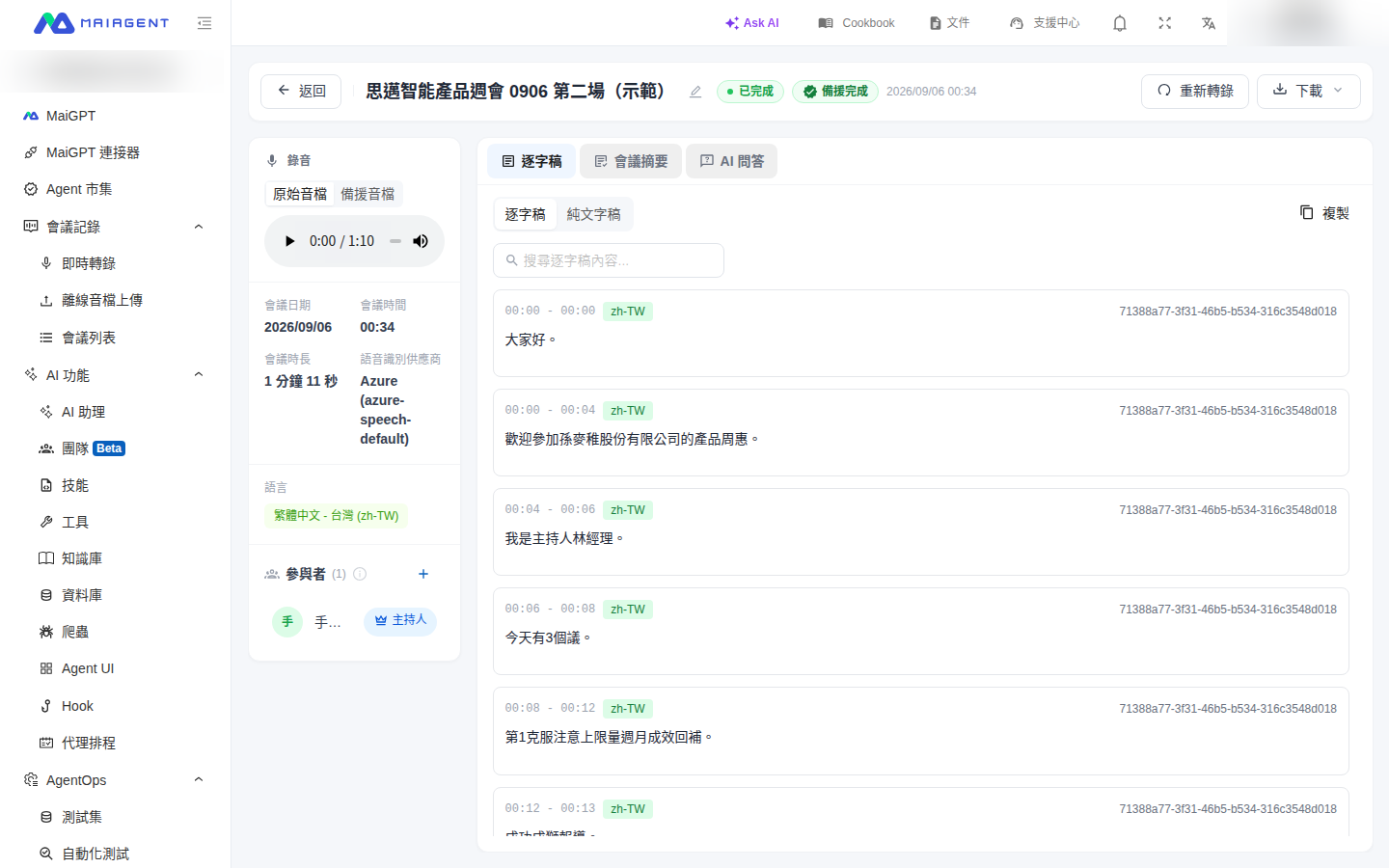Go back with 返回 button
Screen dimensions: 1389x868
click(x=301, y=91)
